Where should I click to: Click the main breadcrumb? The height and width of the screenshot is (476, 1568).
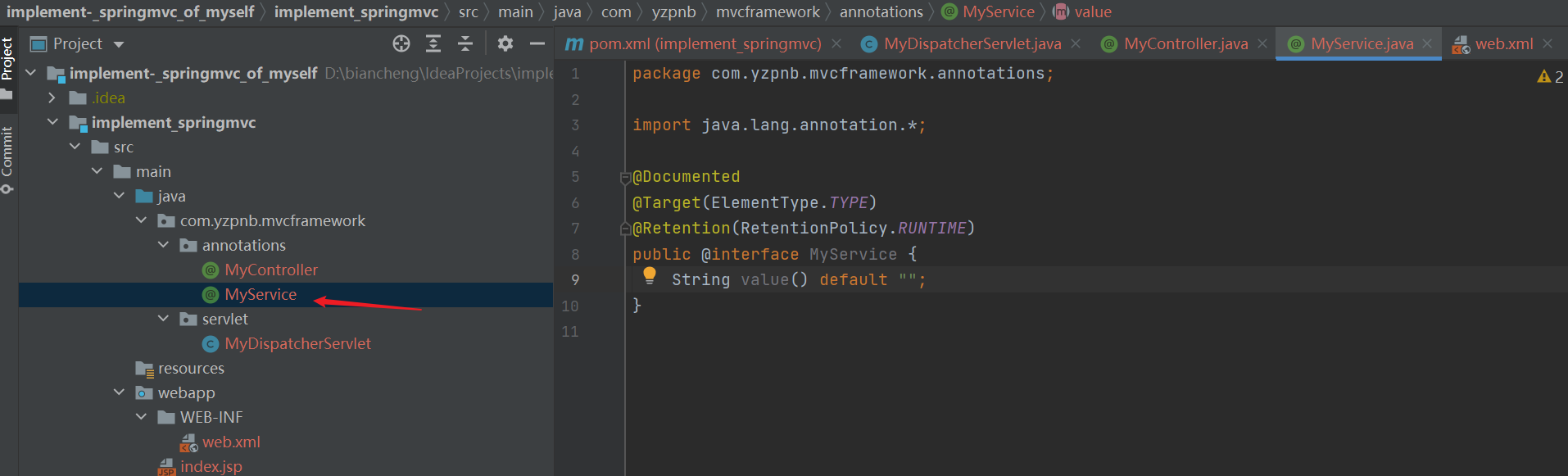click(x=515, y=12)
